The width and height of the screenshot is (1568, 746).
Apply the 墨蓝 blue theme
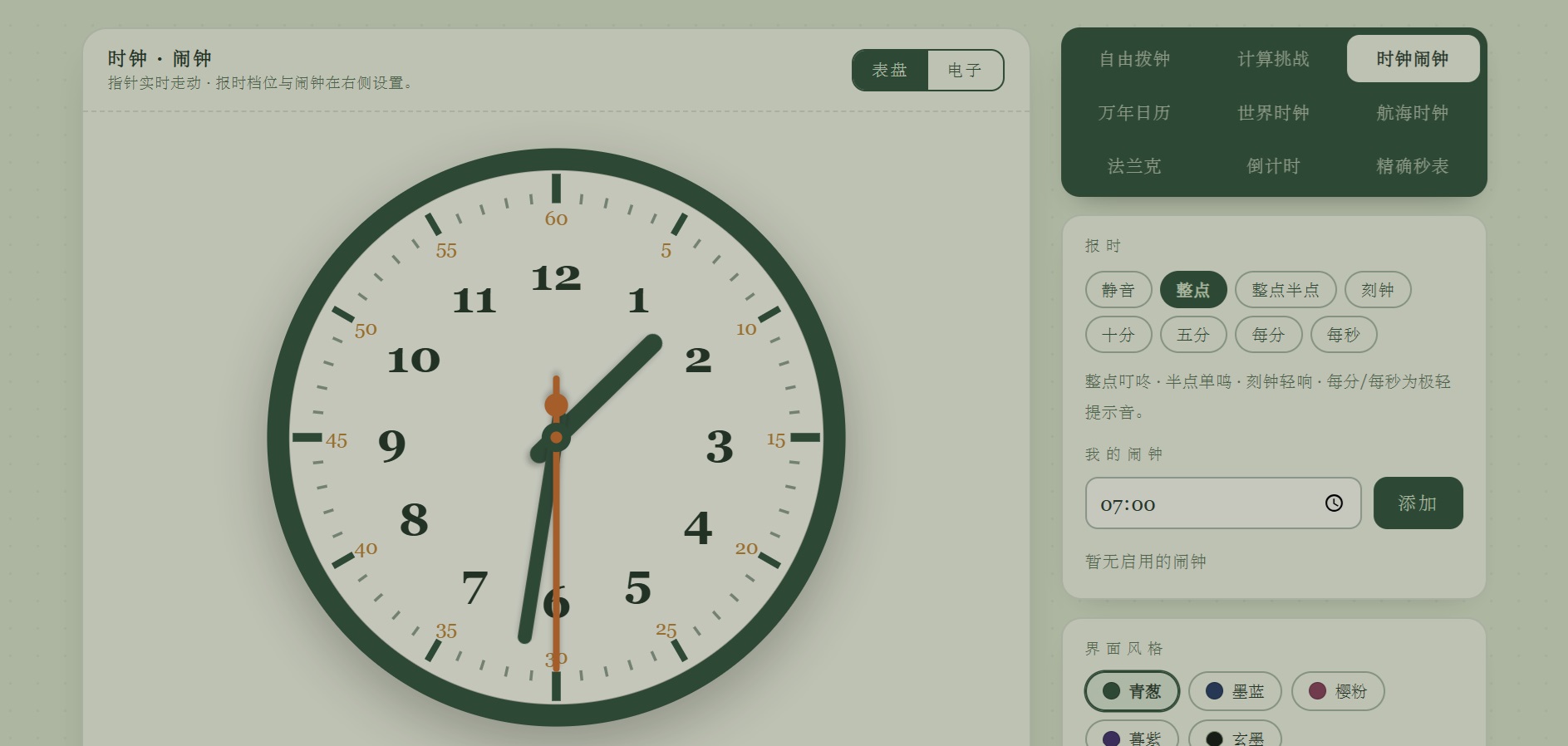tap(1235, 691)
